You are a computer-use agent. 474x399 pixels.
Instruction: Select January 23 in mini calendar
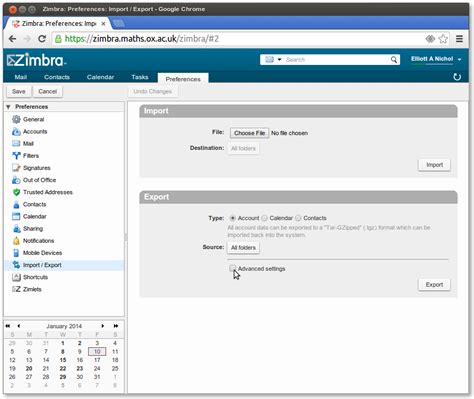coord(80,368)
